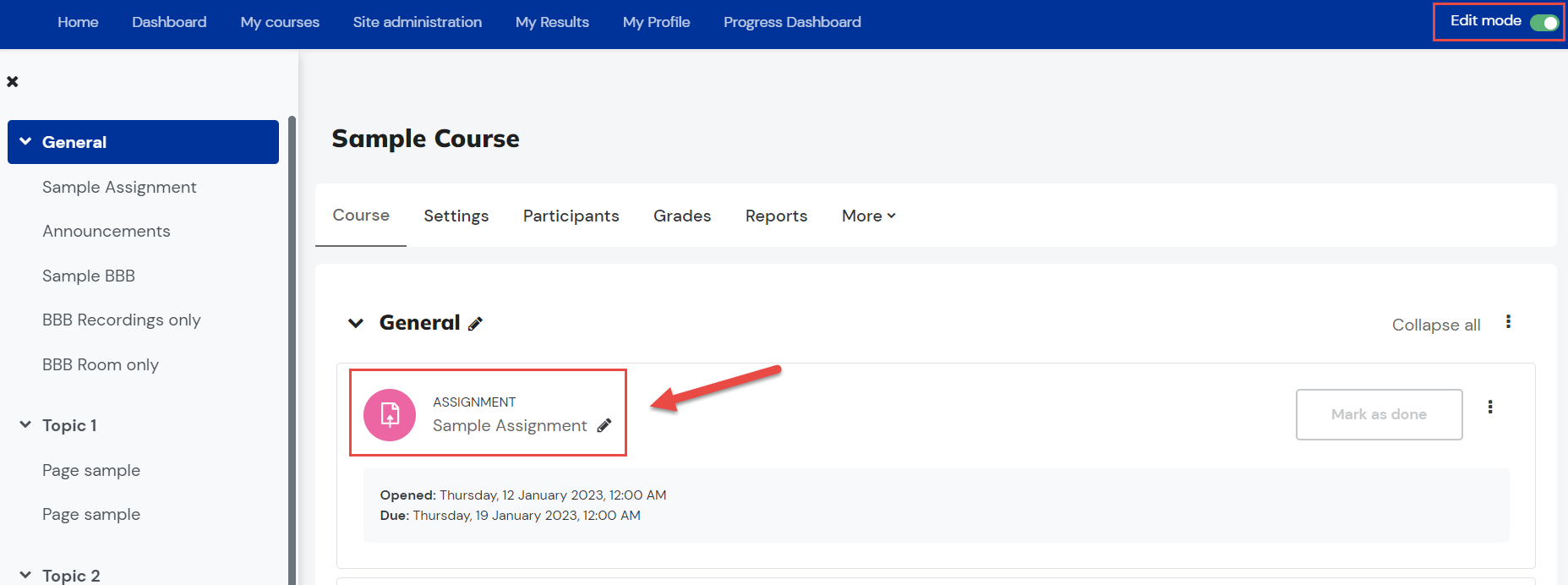The image size is (1568, 585).
Task: Edit the Sample Assignment title with pencil
Action: [604, 426]
